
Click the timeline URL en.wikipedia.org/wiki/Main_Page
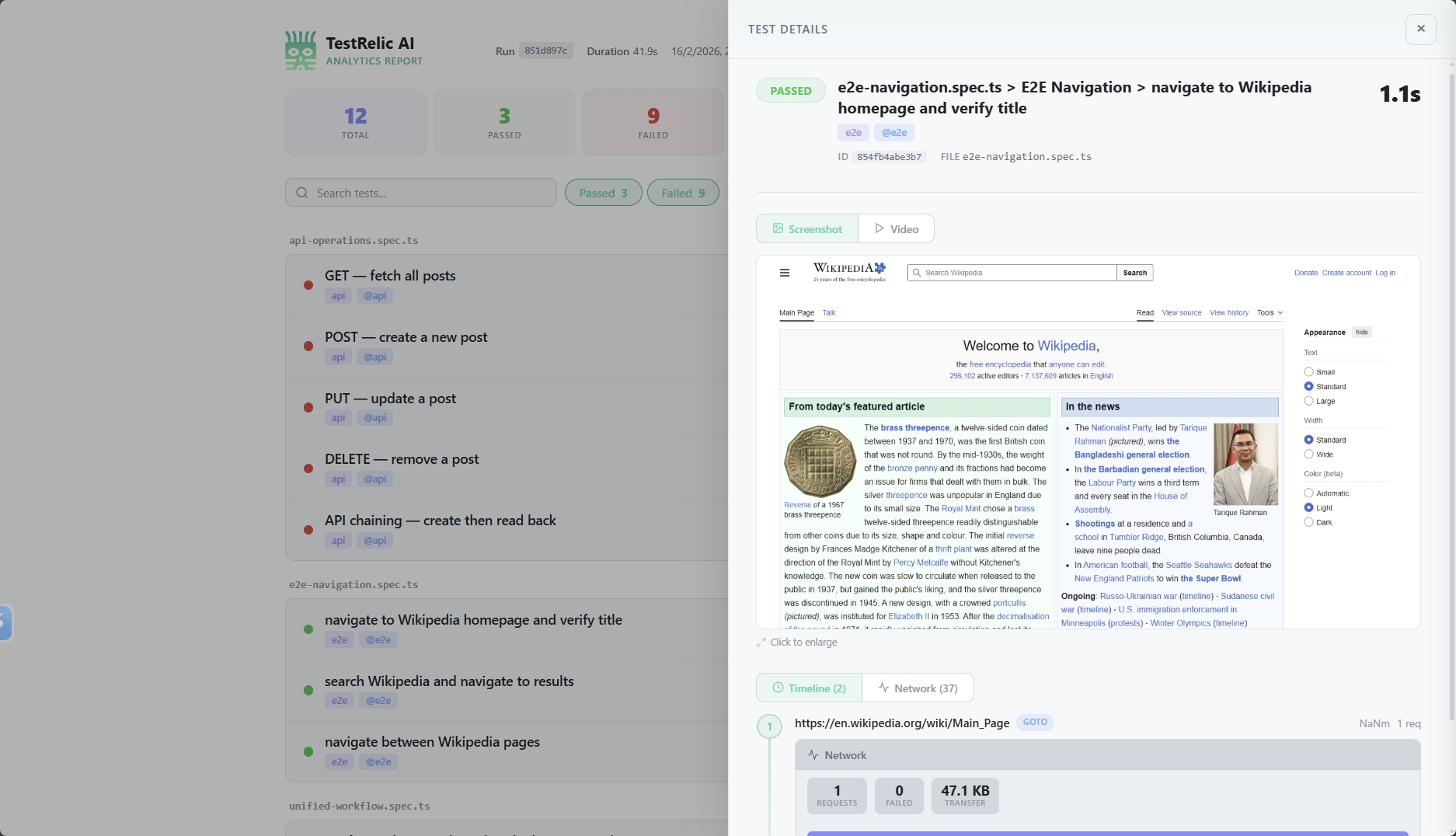[x=902, y=723]
